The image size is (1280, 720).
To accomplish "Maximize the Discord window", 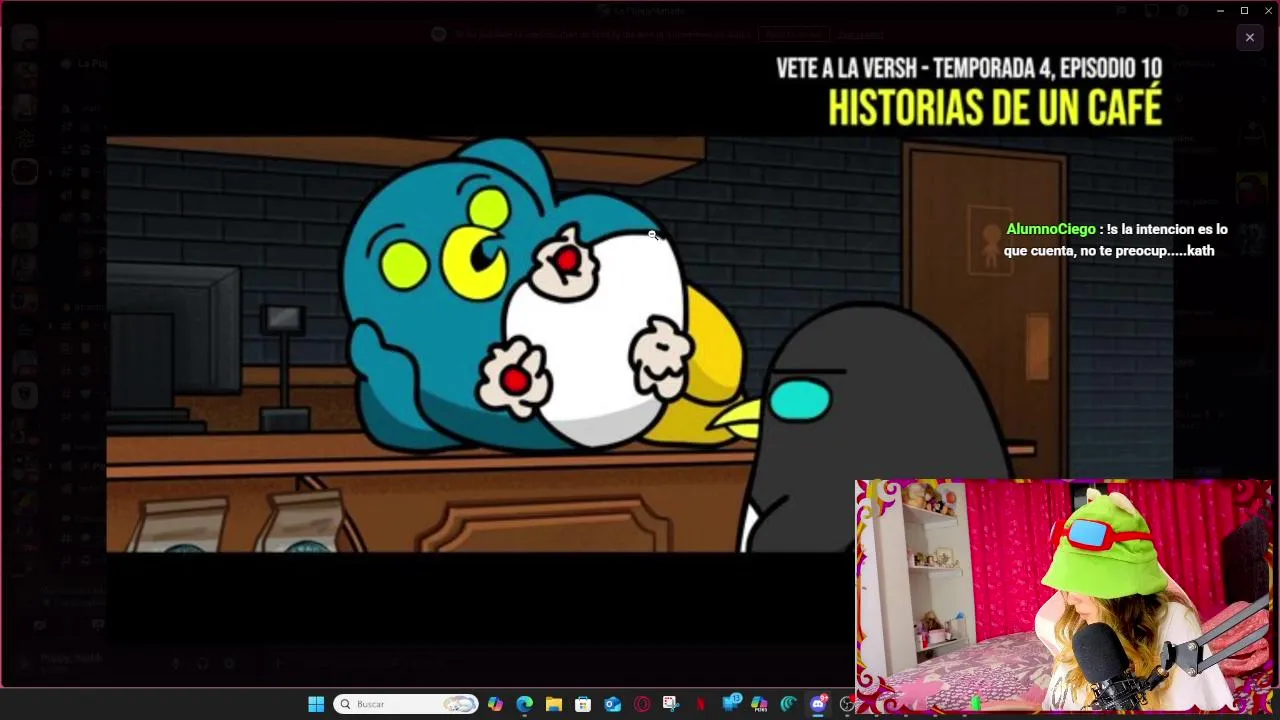I will click(x=1244, y=10).
